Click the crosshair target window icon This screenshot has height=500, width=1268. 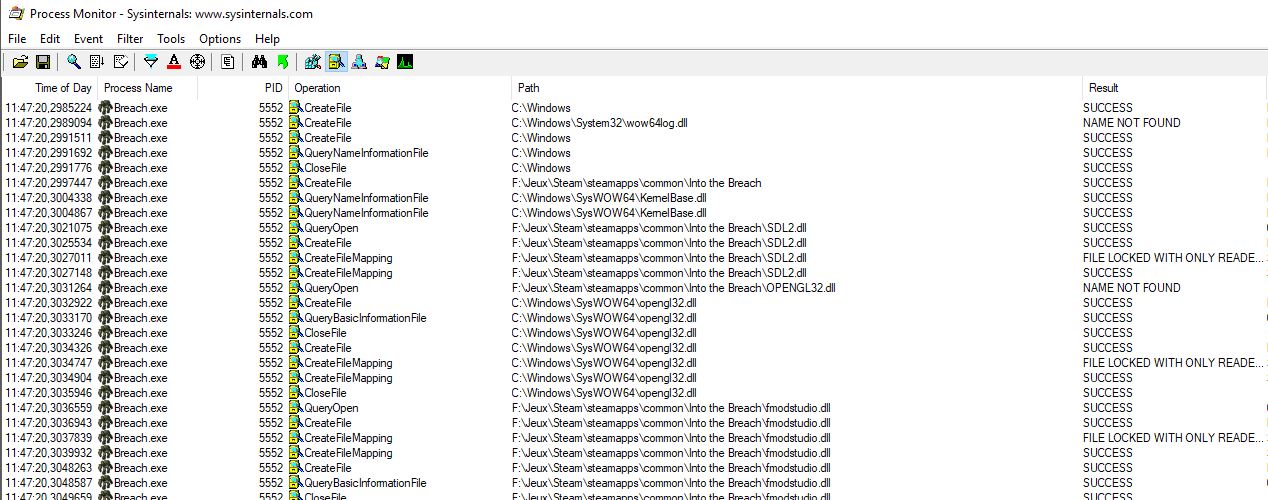197,62
